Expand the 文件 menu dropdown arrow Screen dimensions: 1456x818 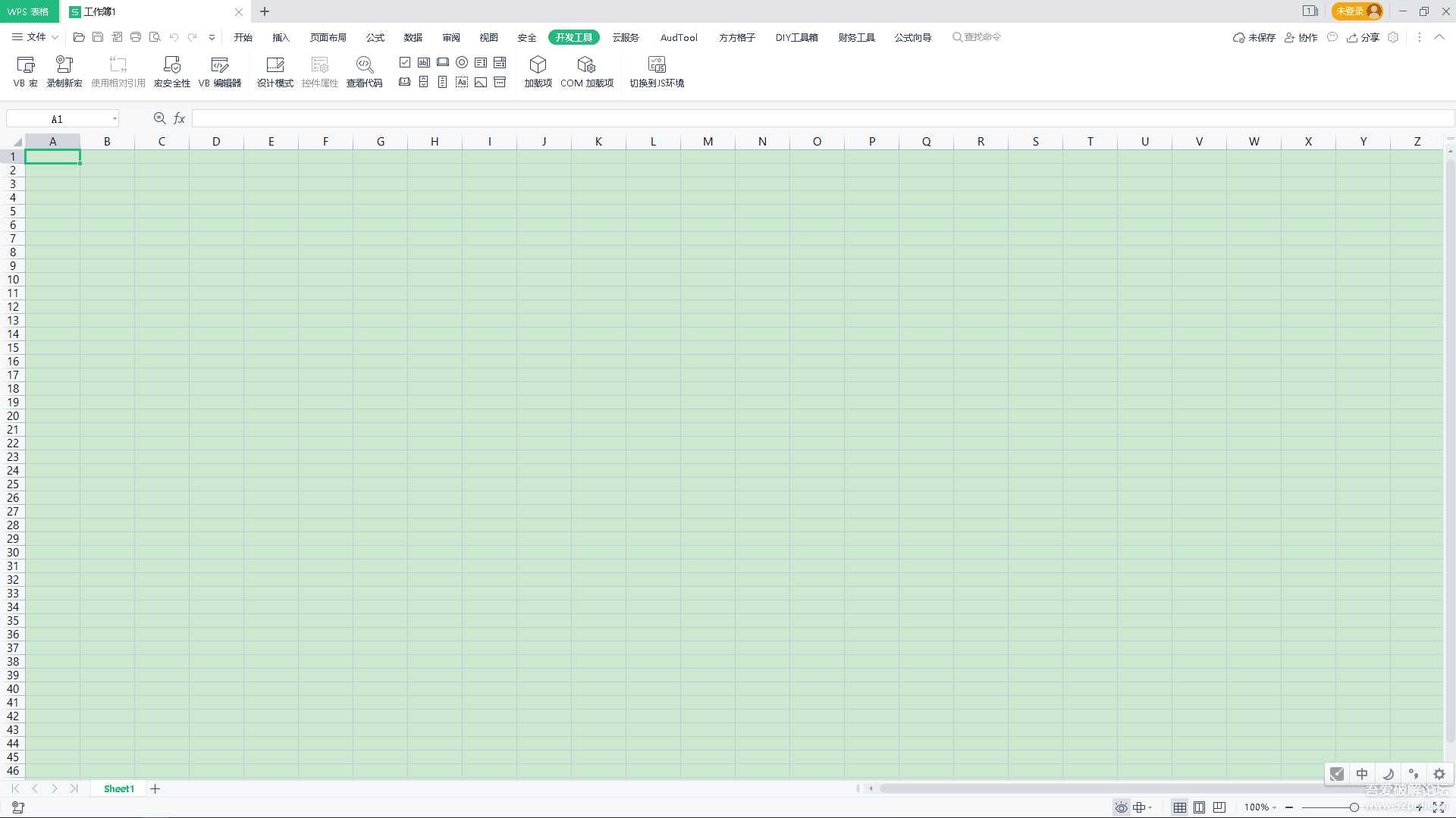pos(55,37)
